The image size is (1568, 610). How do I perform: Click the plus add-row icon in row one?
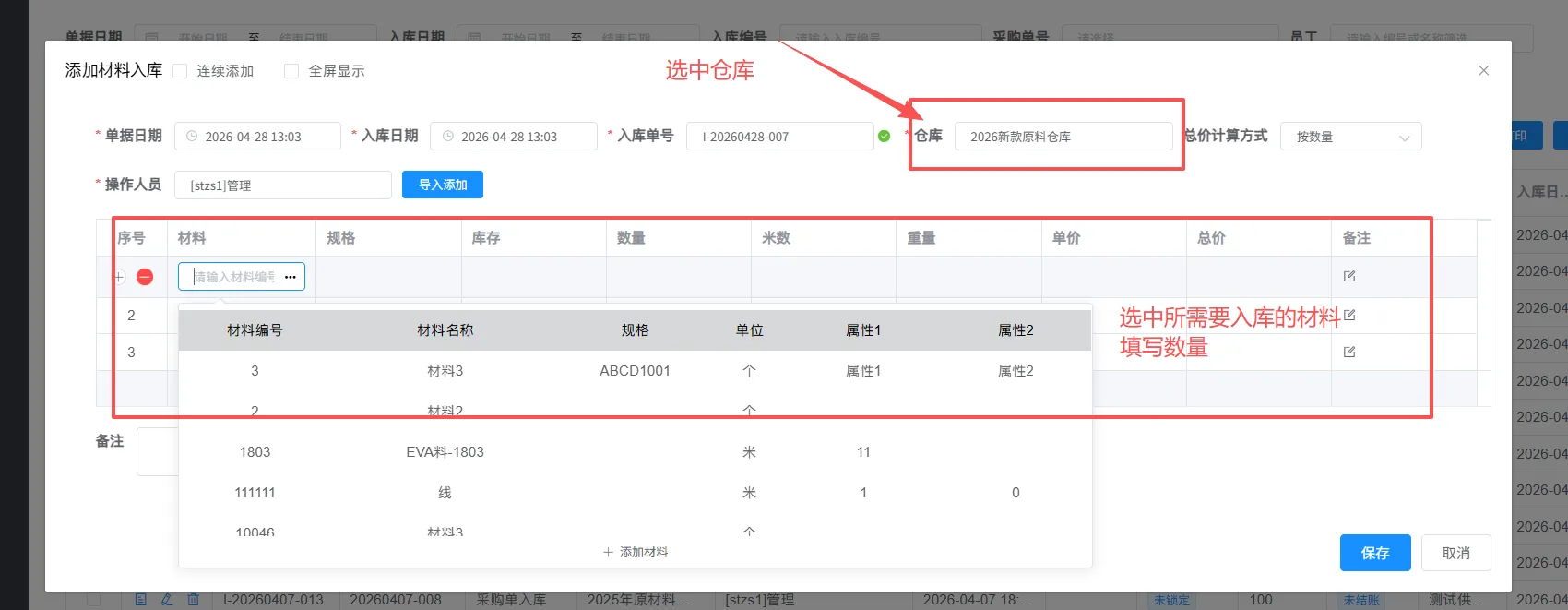[x=119, y=277]
